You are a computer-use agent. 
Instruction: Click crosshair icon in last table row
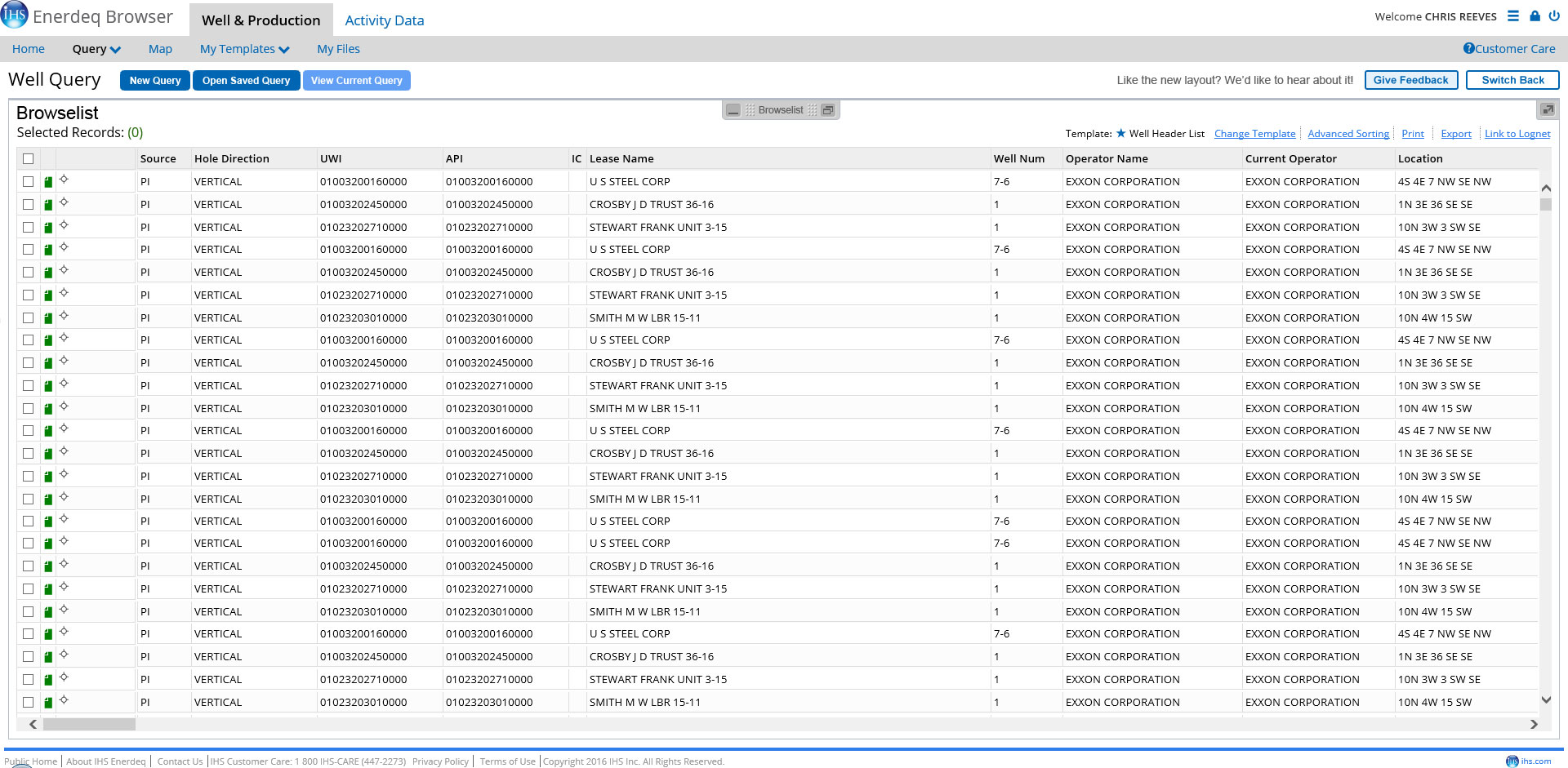[64, 700]
